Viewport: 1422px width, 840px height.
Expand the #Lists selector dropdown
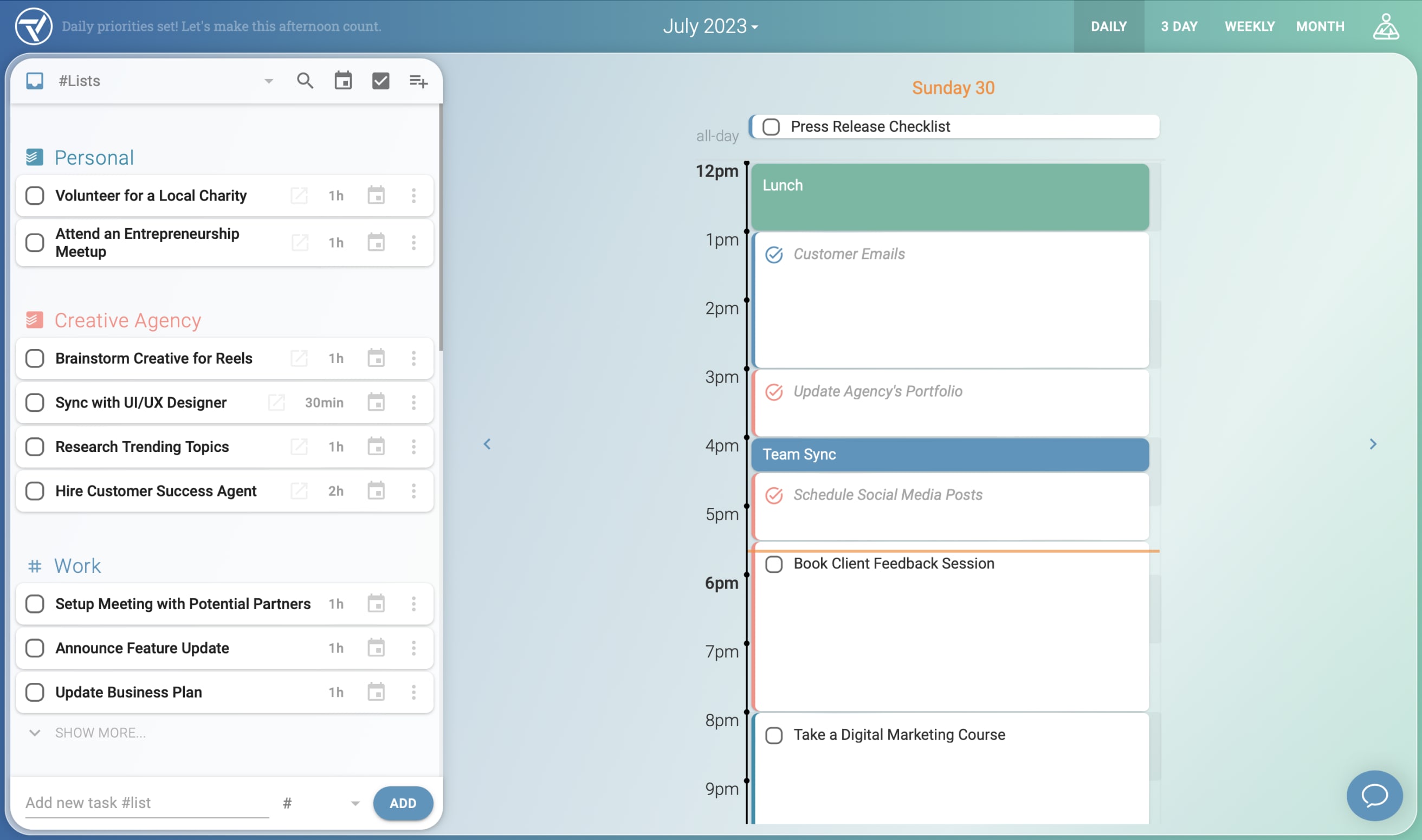[x=269, y=81]
